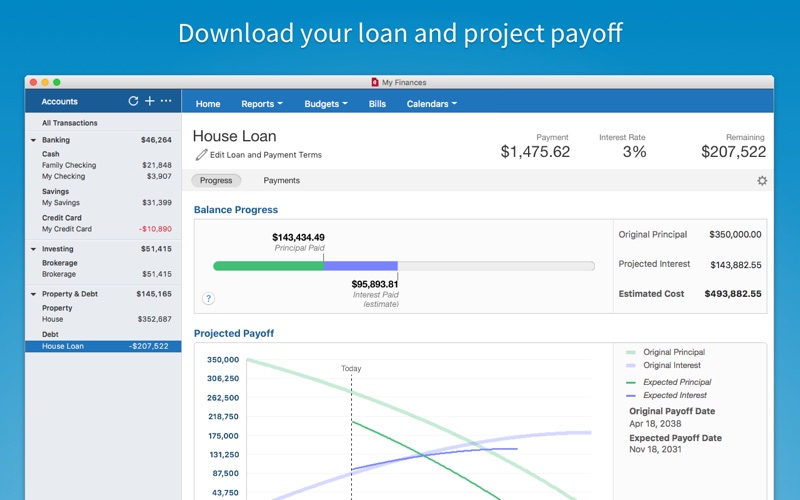Select the Progress view toggle
This screenshot has width=800, height=500.
(x=216, y=181)
